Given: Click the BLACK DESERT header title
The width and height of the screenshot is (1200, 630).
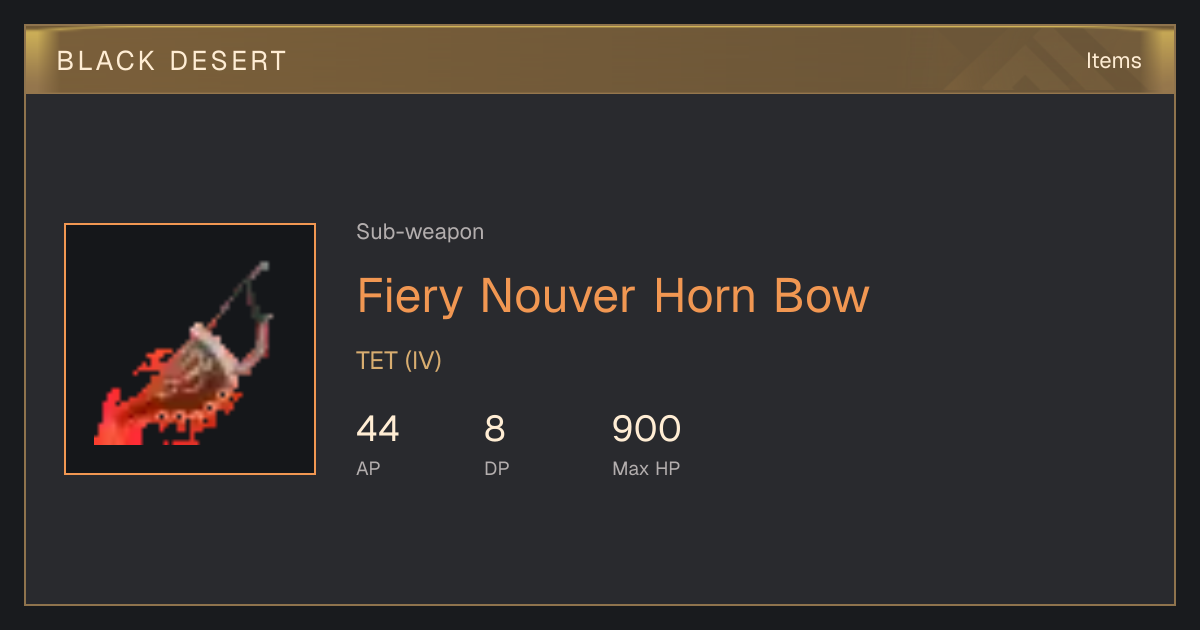Looking at the screenshot, I should pos(172,60).
